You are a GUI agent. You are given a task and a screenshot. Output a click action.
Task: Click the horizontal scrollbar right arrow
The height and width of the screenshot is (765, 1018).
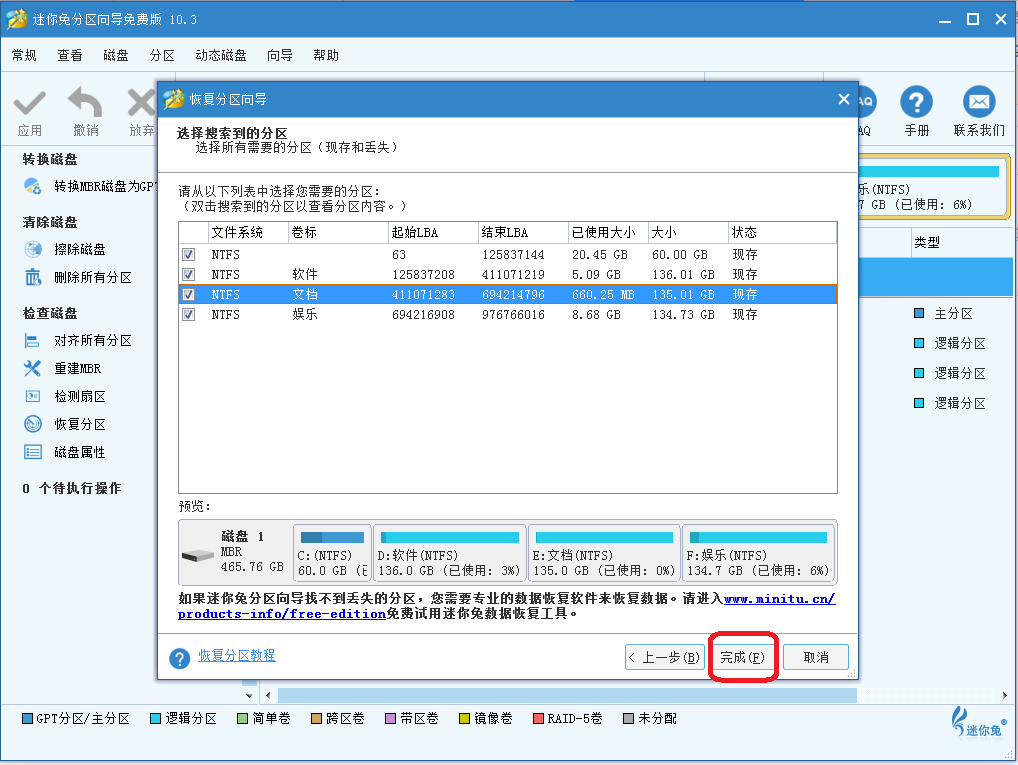[x=1004, y=696]
